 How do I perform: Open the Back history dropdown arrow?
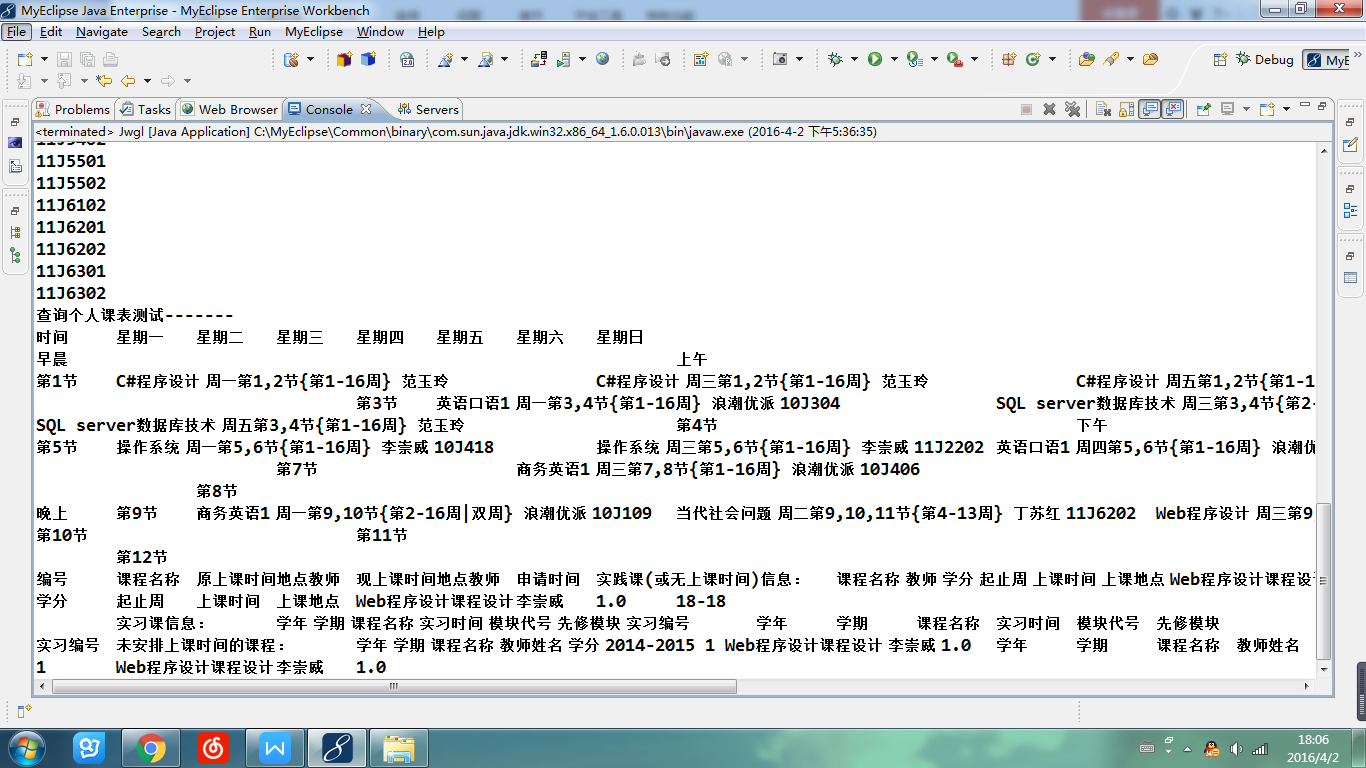coord(147,81)
